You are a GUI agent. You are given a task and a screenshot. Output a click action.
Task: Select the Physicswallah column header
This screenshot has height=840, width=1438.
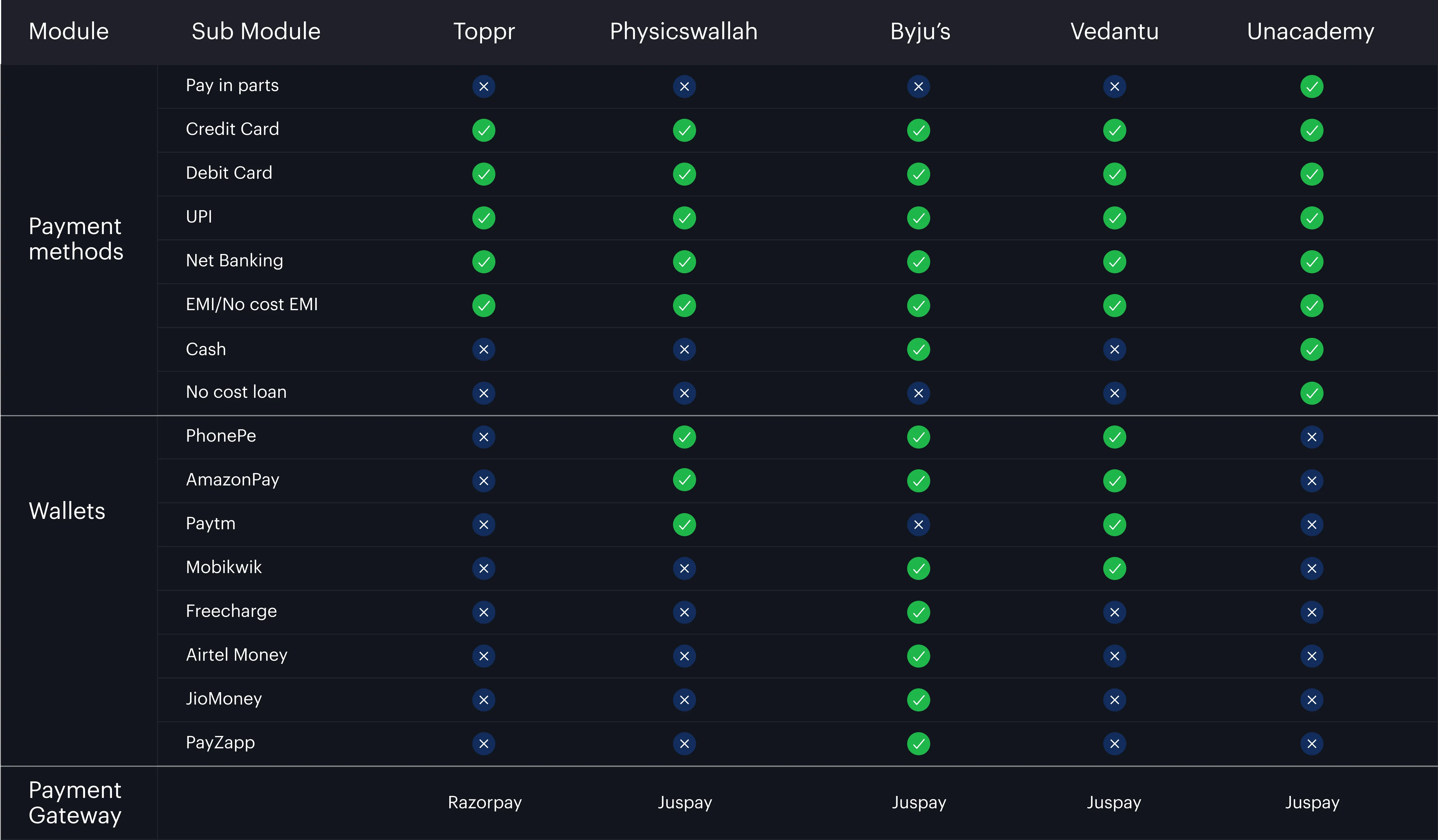(x=684, y=33)
